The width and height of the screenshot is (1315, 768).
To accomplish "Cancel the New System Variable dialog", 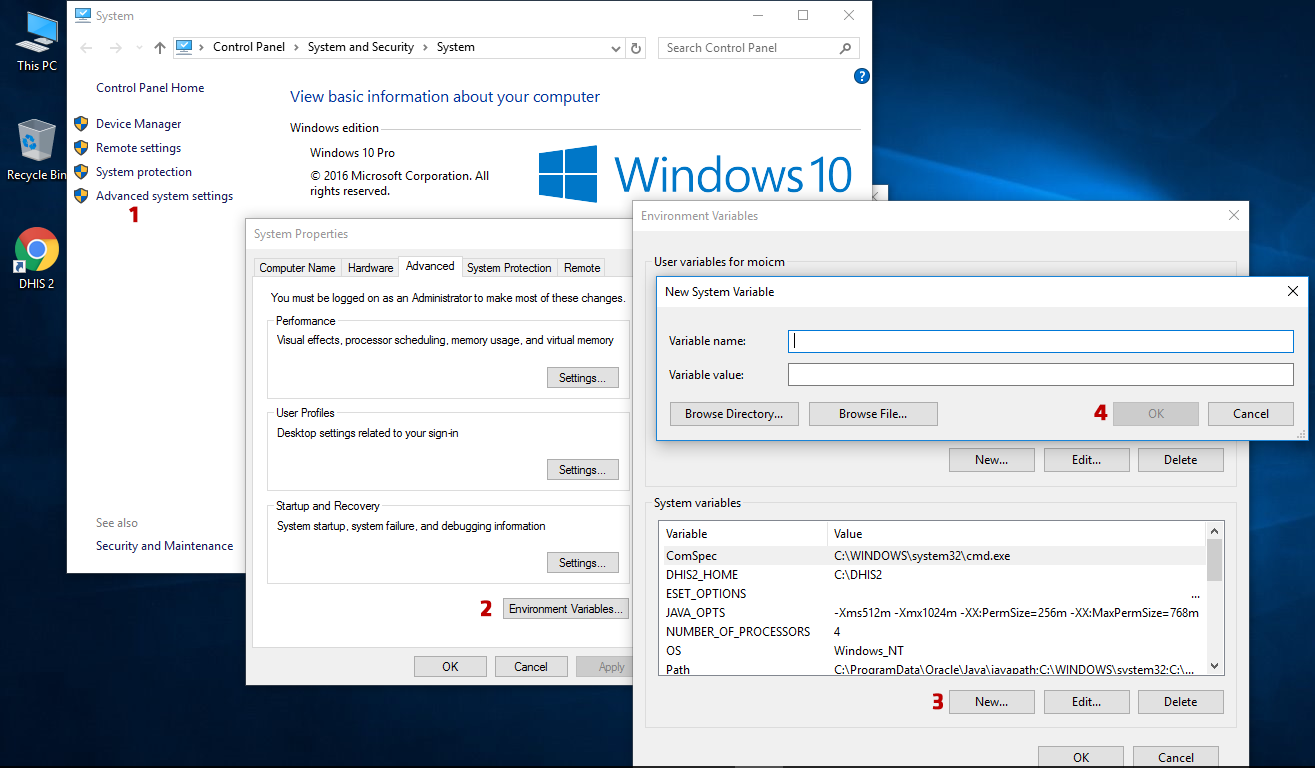I will 1251,414.
